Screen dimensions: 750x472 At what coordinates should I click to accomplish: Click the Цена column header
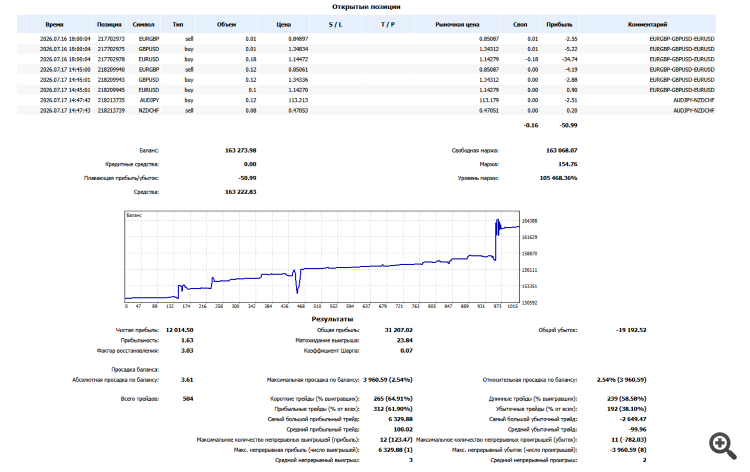pos(284,24)
